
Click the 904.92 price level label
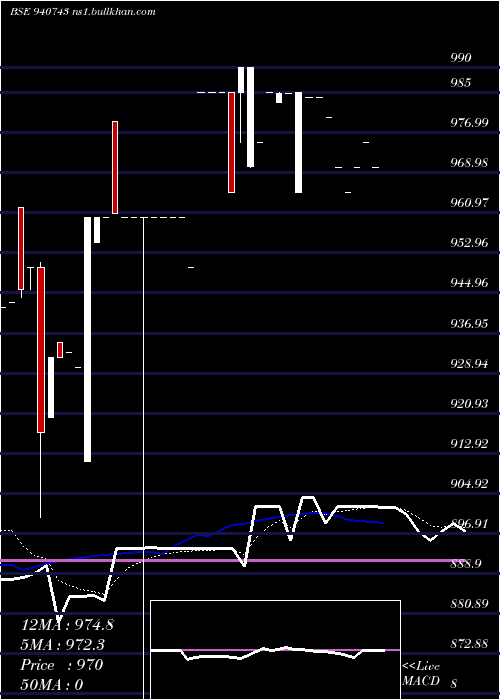pyautogui.click(x=469, y=484)
